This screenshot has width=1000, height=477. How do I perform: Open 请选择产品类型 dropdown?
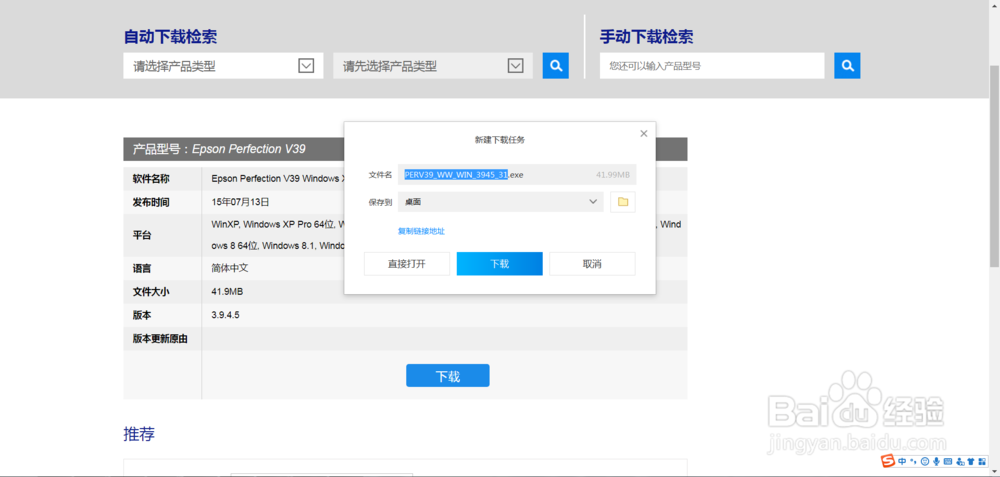tap(224, 66)
